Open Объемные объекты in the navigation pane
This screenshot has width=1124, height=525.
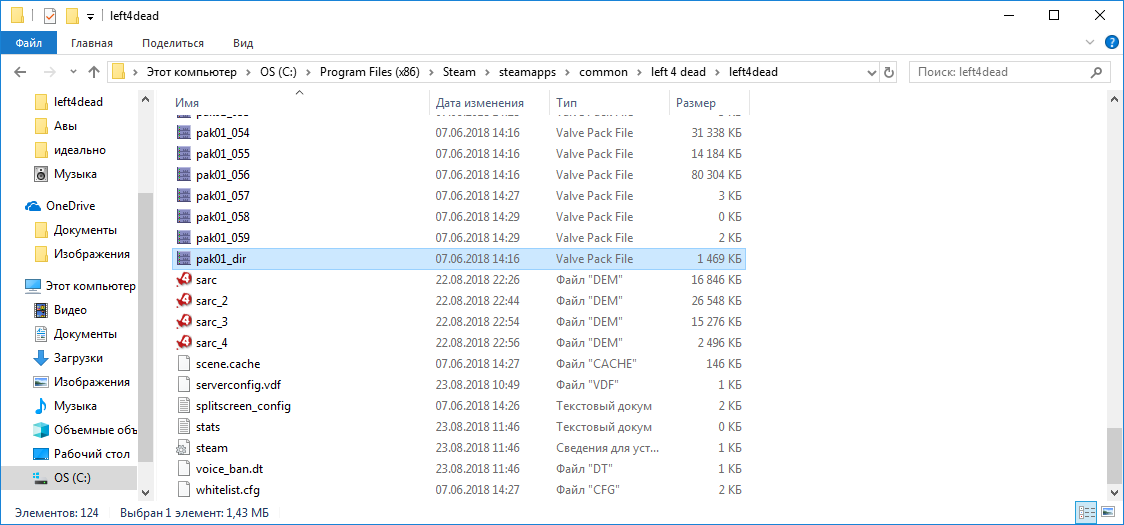point(85,430)
